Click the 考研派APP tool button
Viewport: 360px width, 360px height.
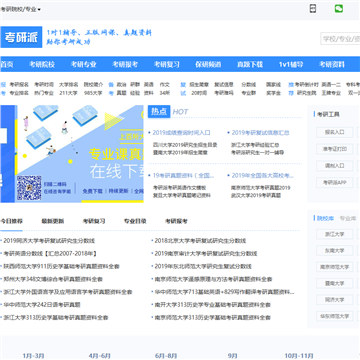point(335,182)
